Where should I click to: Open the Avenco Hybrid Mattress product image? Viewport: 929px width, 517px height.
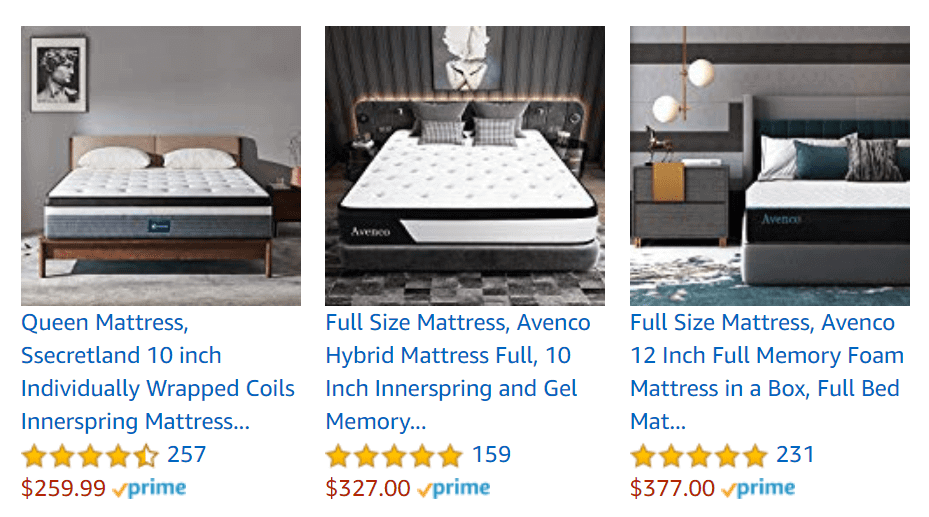pyautogui.click(x=465, y=166)
